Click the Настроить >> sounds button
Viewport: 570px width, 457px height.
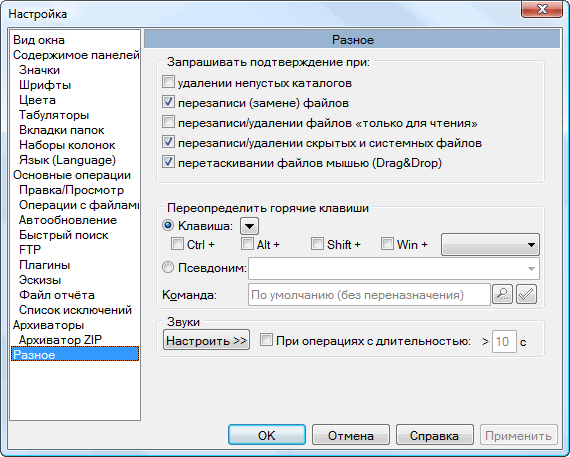(206, 341)
